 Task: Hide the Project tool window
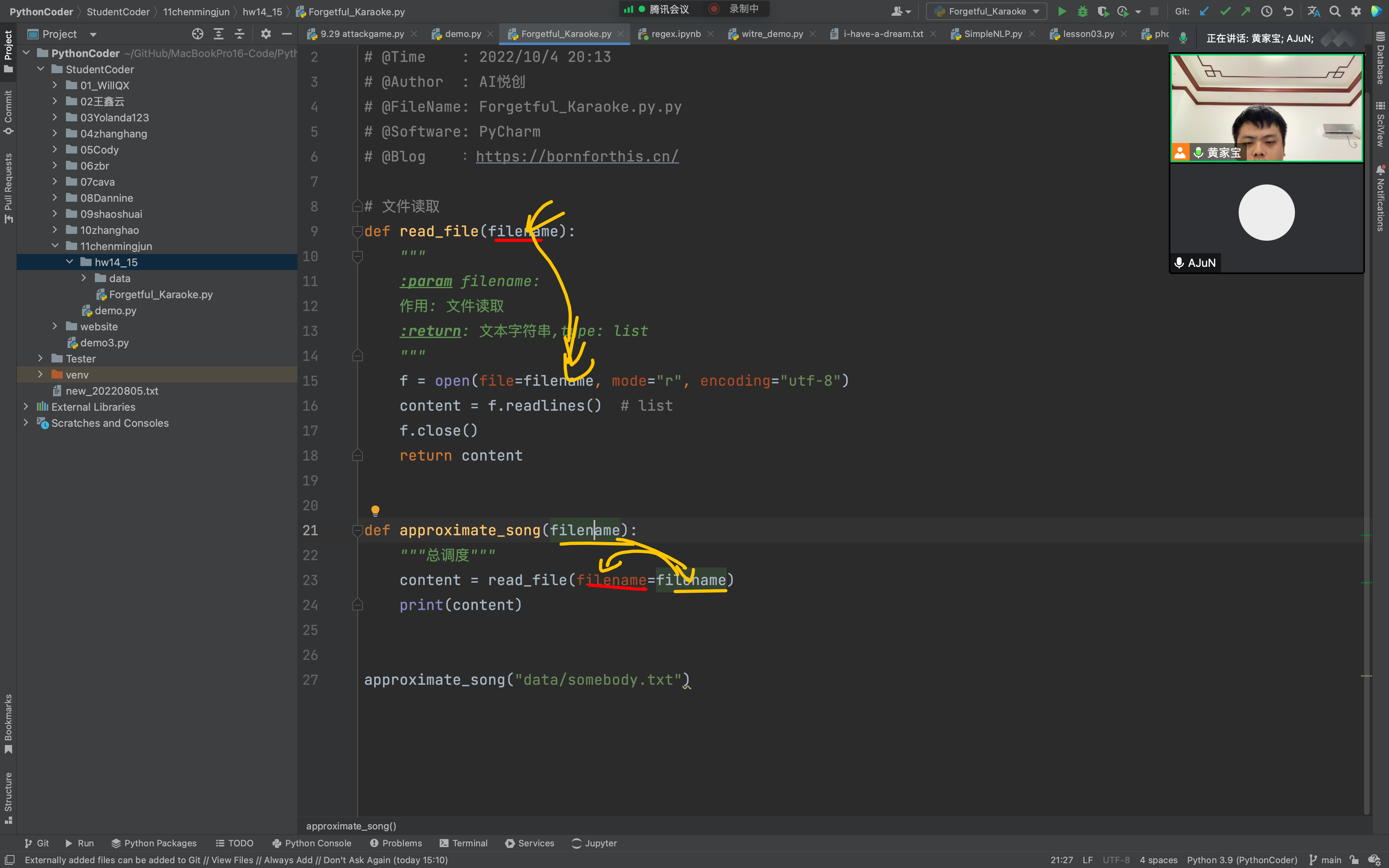coord(287,34)
